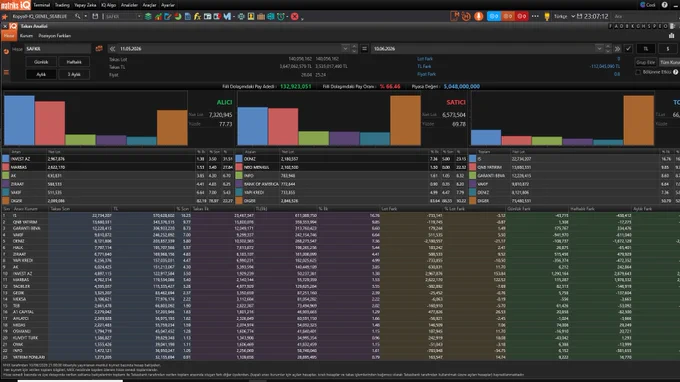Click the blue link group button
Image resolution: width=680 pixels, height=382 pixels.
pos(494,16)
